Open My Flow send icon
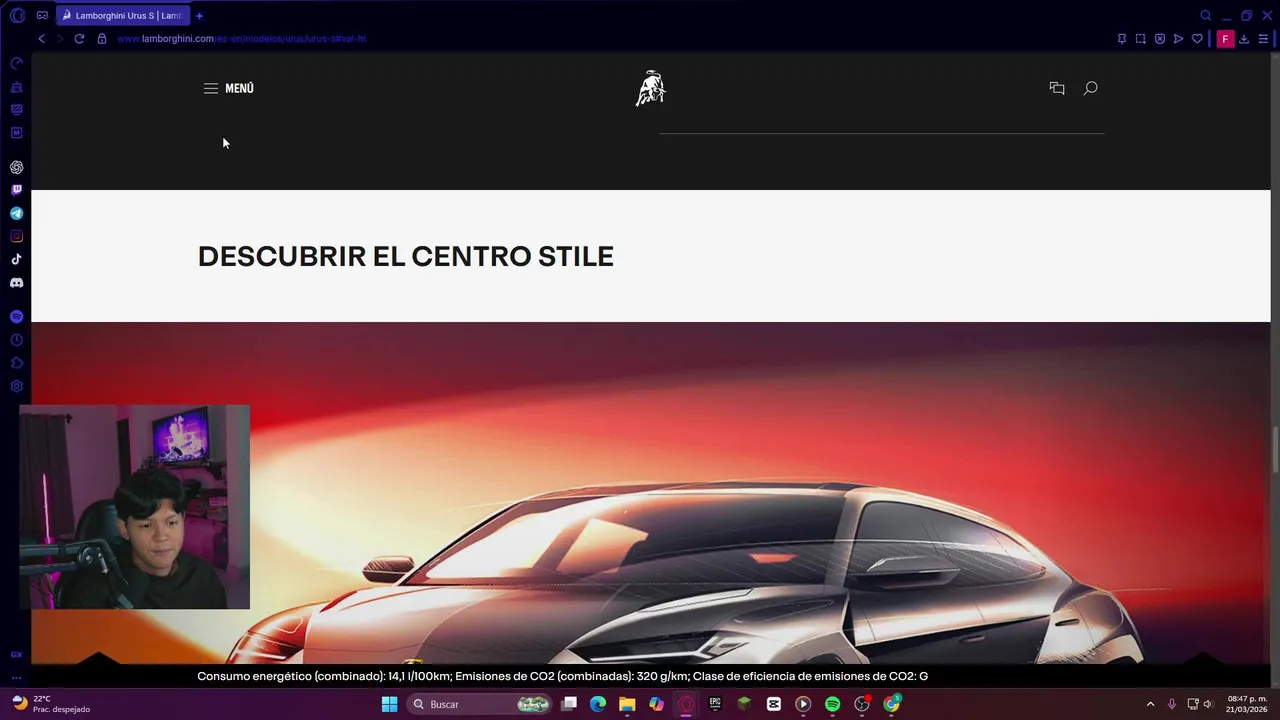This screenshot has width=1280, height=720. pyautogui.click(x=1178, y=39)
